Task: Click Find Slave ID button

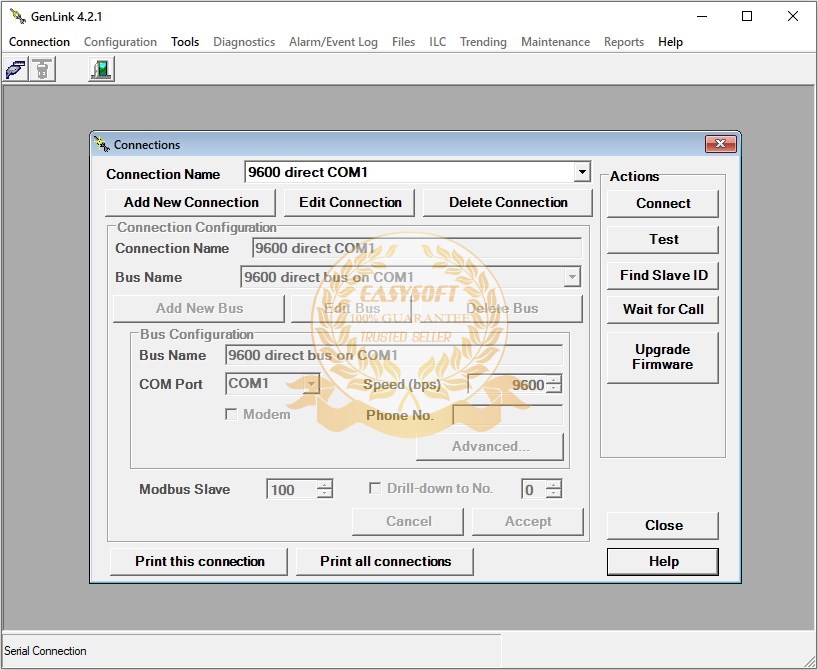Action: (x=663, y=276)
